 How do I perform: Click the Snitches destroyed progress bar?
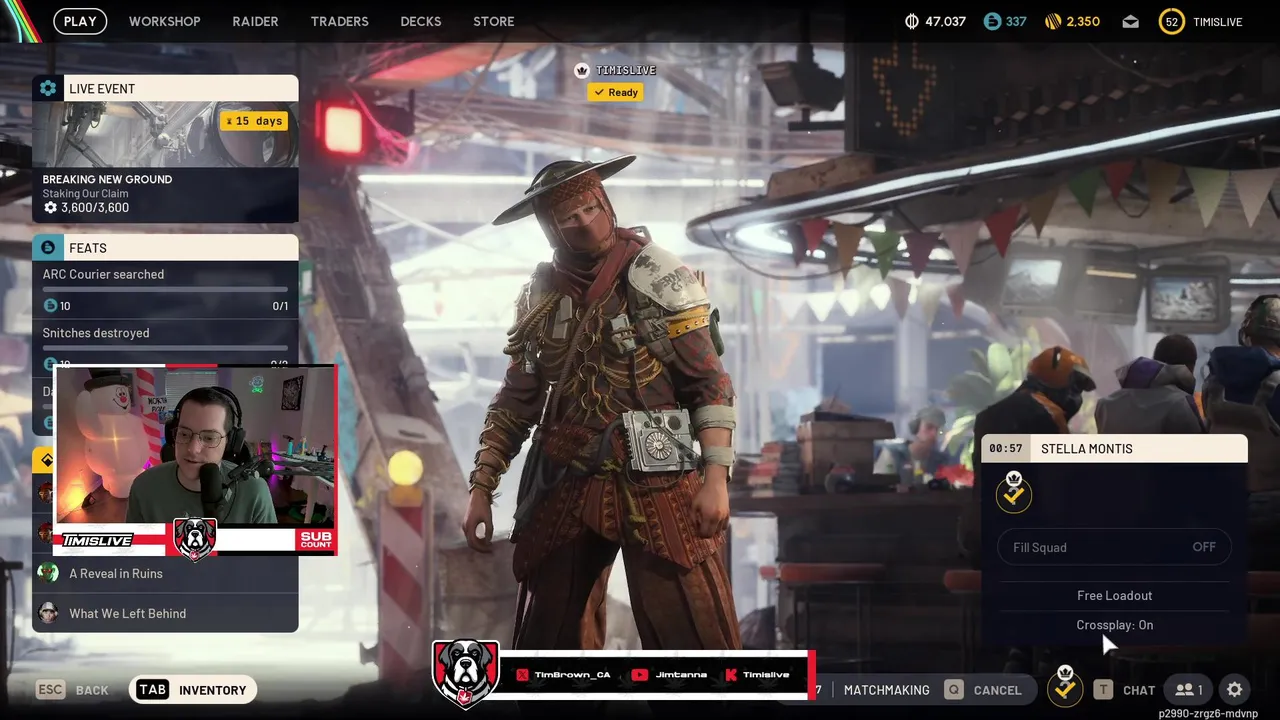[165, 348]
